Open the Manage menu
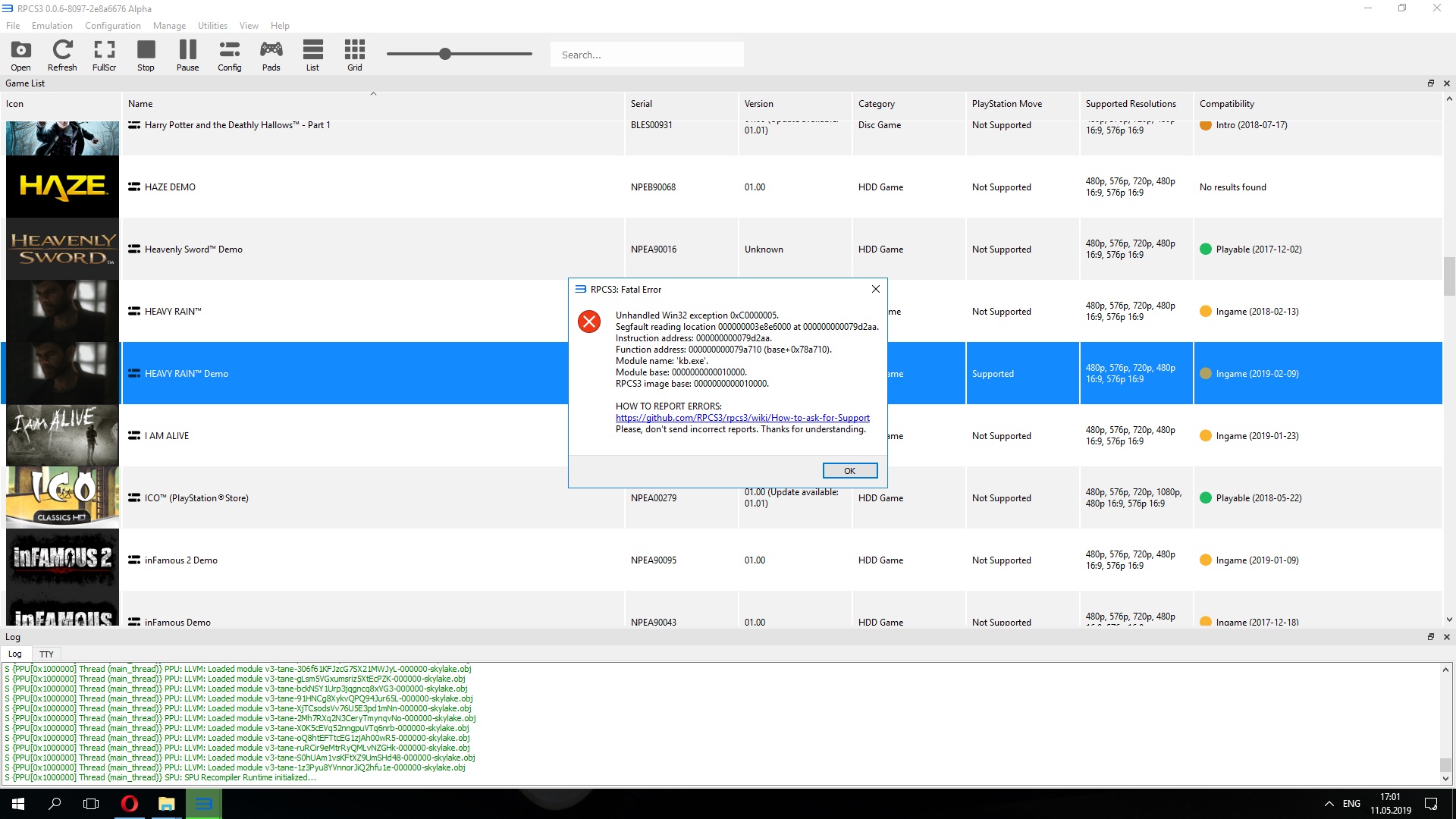This screenshot has width=1456, height=819. (169, 26)
